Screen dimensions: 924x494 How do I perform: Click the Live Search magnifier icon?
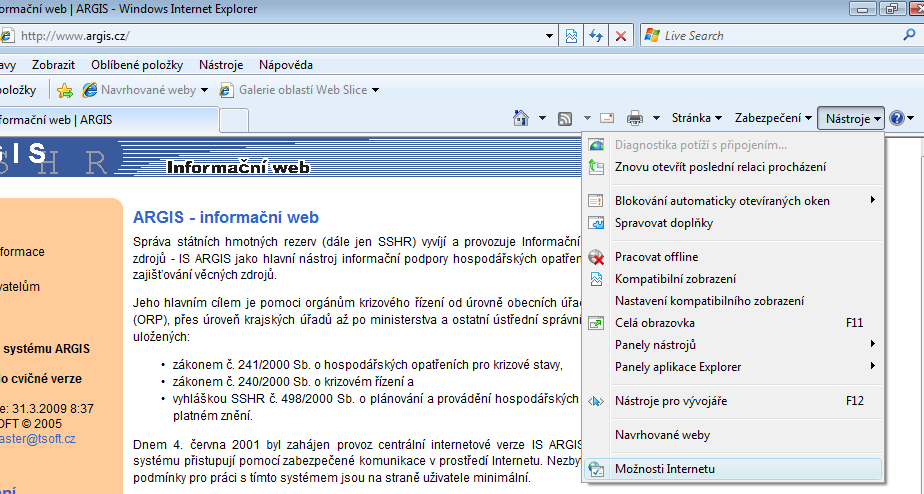tap(909, 35)
